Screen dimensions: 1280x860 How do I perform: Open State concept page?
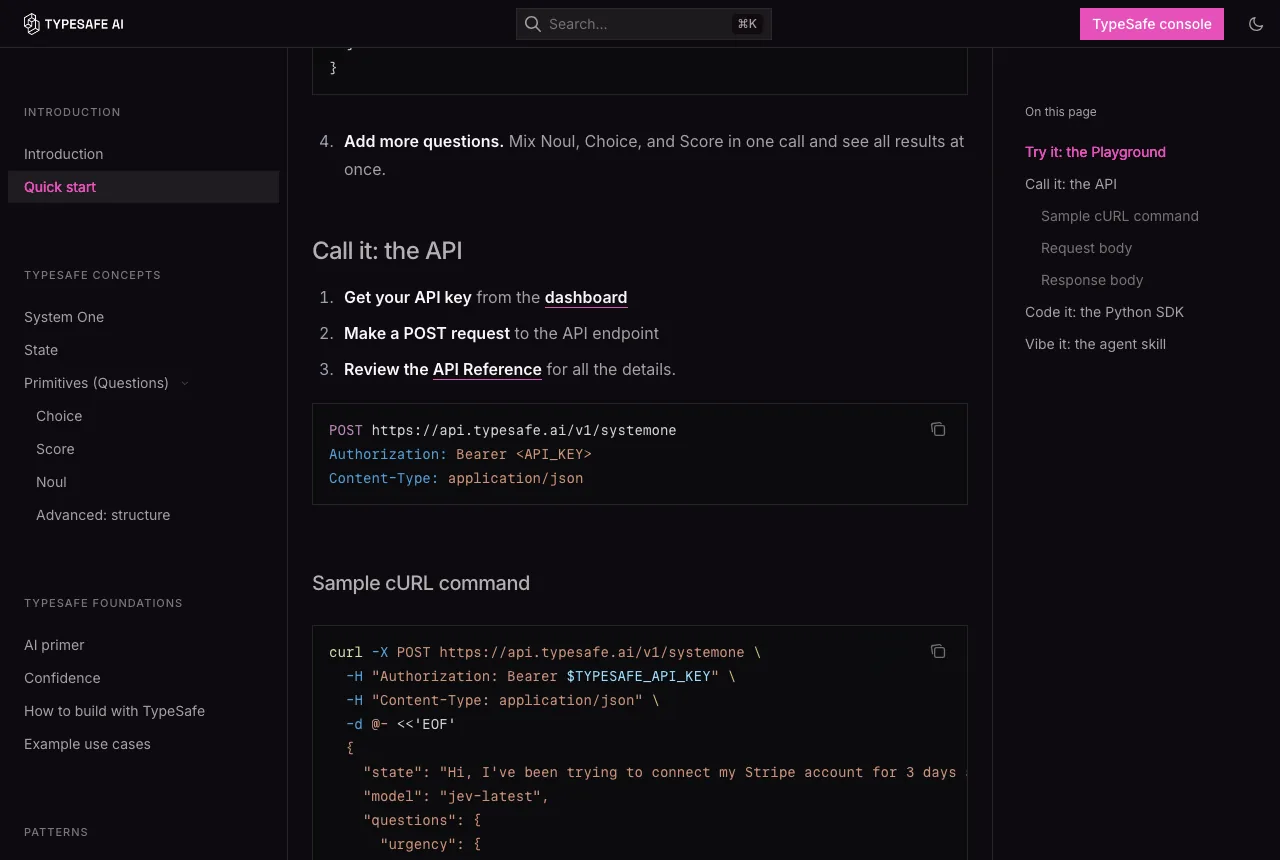[41, 350]
